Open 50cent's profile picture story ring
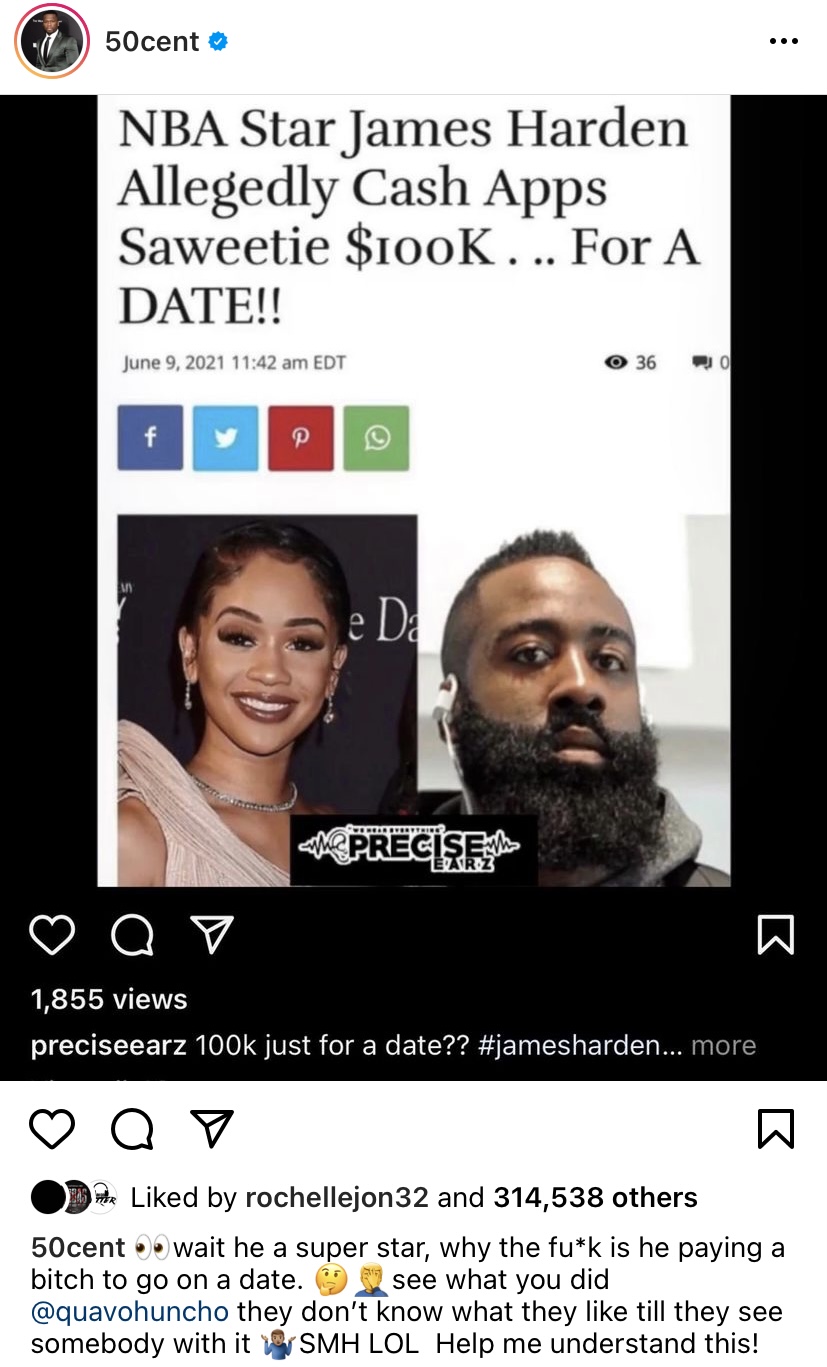The width and height of the screenshot is (827, 1367). point(53,41)
